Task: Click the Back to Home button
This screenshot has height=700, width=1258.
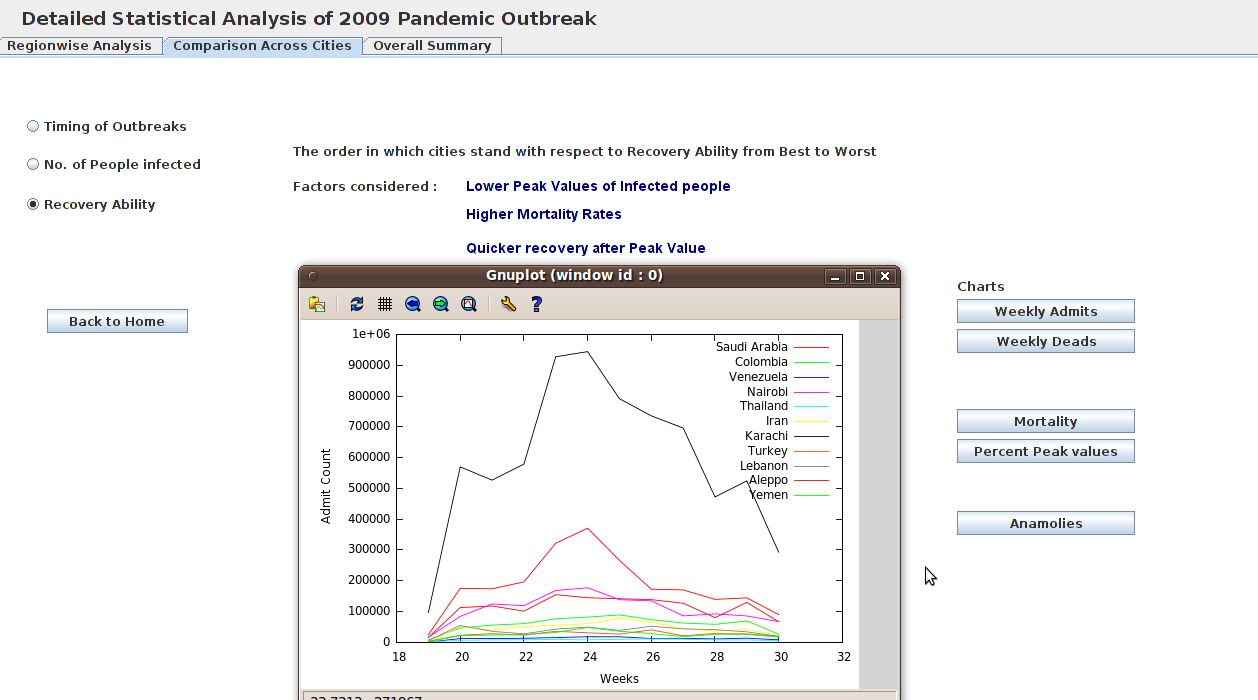Action: coord(117,321)
